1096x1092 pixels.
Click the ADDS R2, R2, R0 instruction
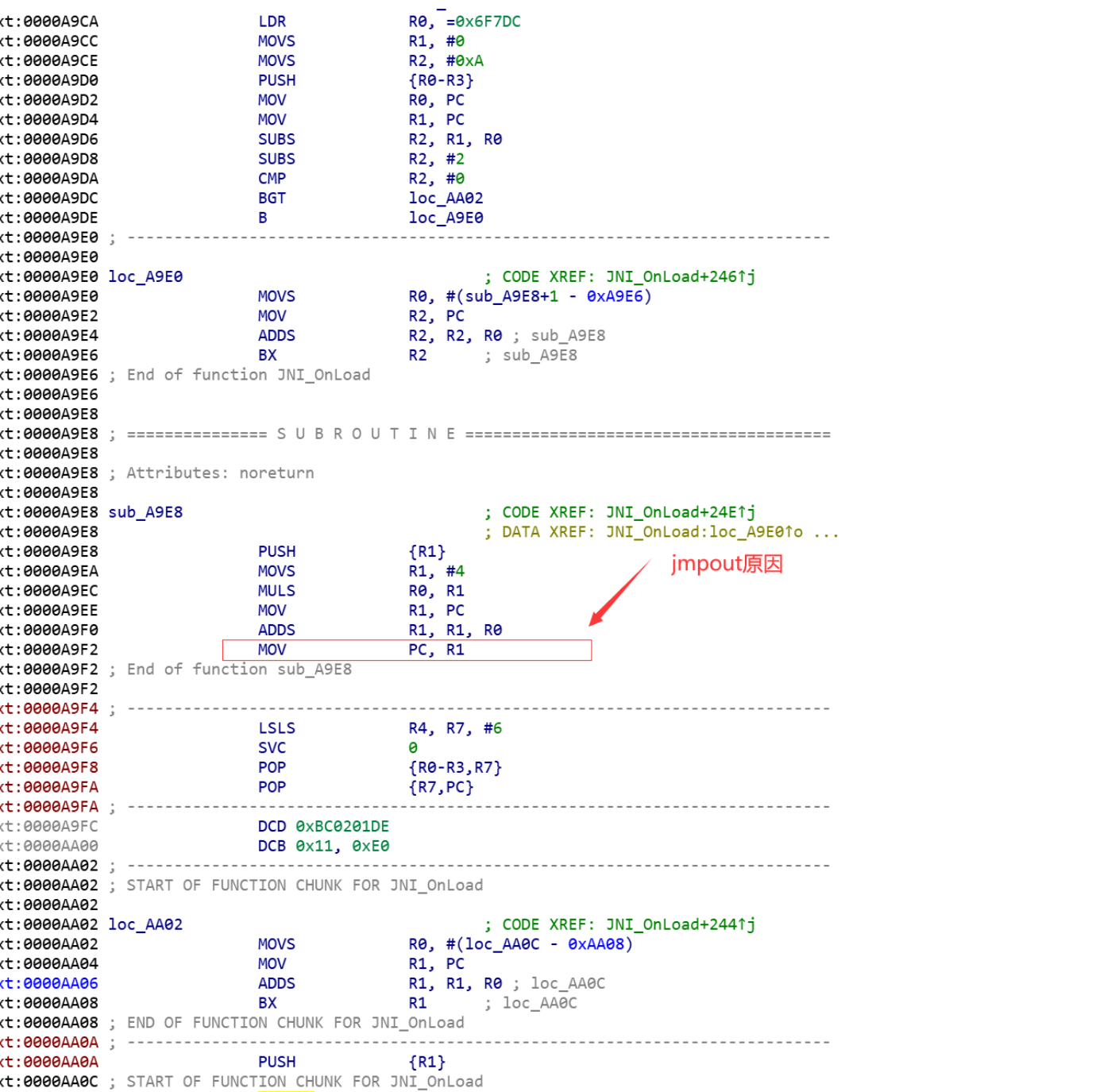pyautogui.click(x=380, y=335)
